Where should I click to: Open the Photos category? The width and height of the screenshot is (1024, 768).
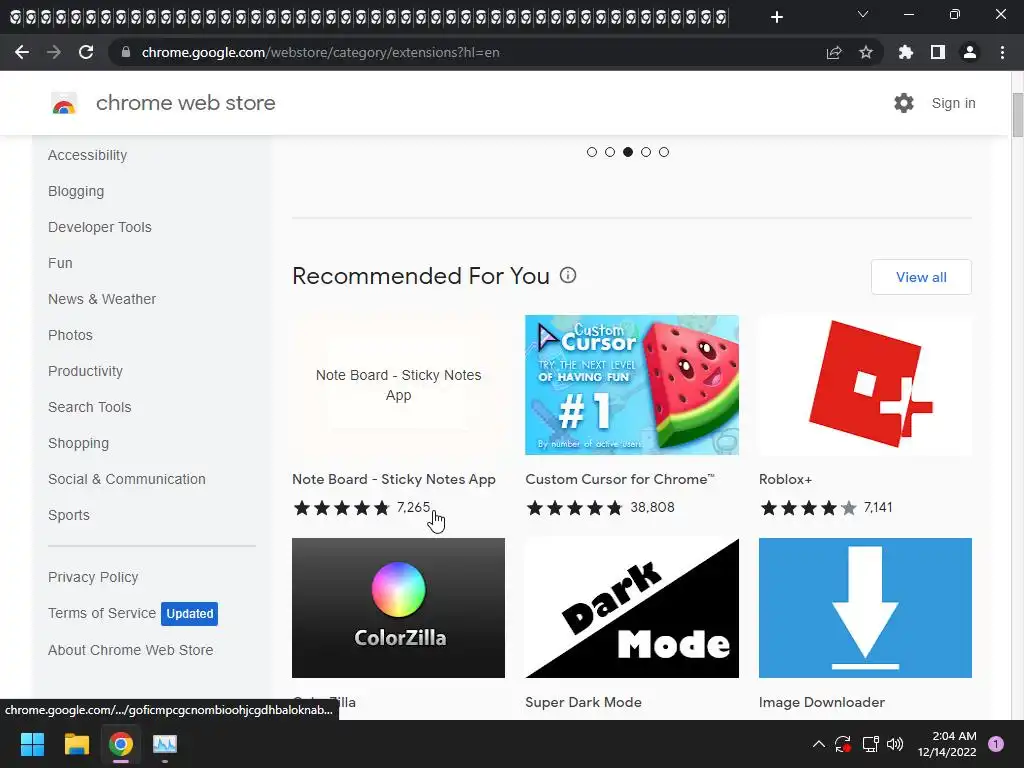click(71, 335)
